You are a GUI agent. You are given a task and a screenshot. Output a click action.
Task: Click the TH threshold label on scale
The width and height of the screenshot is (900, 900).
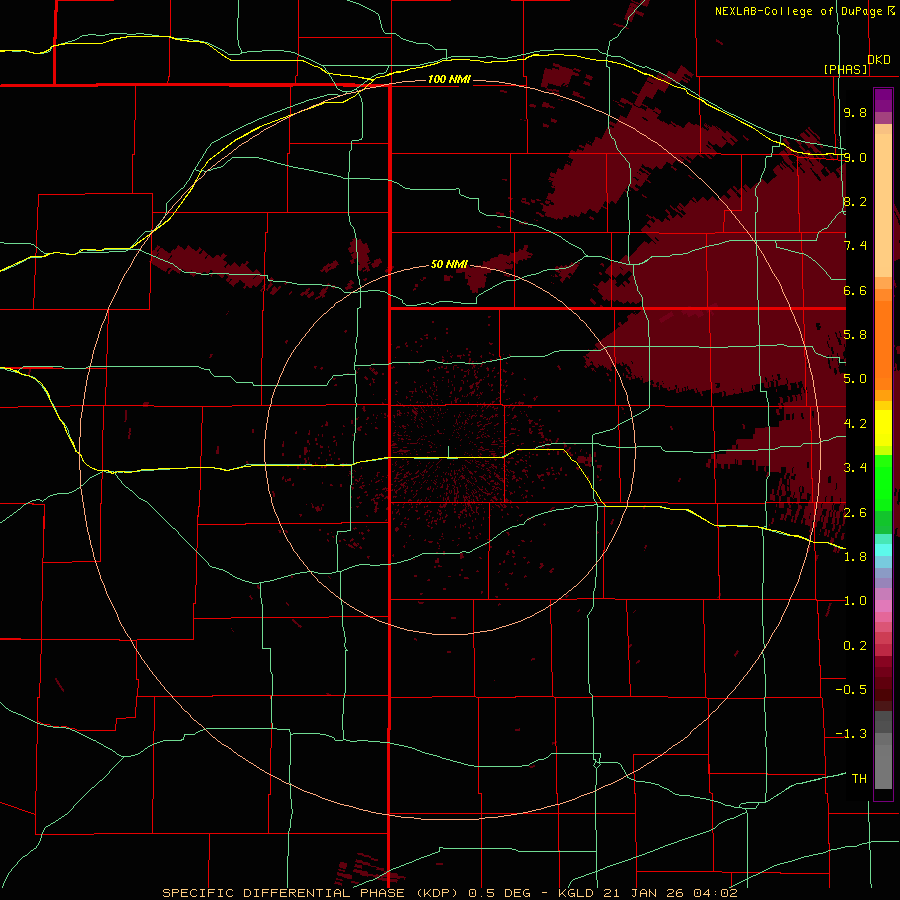point(859,779)
